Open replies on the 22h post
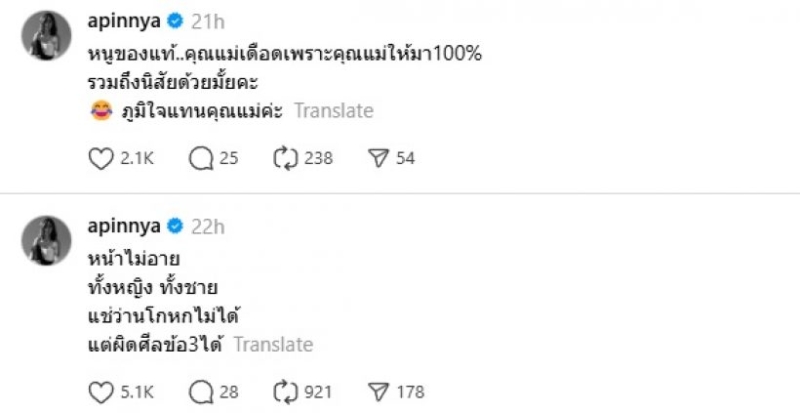 click(200, 391)
